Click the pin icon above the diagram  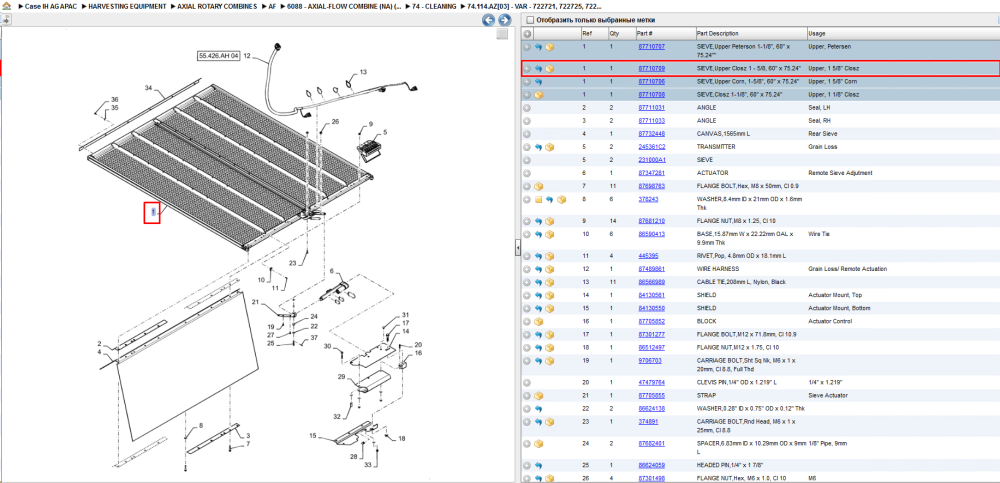coord(5,20)
